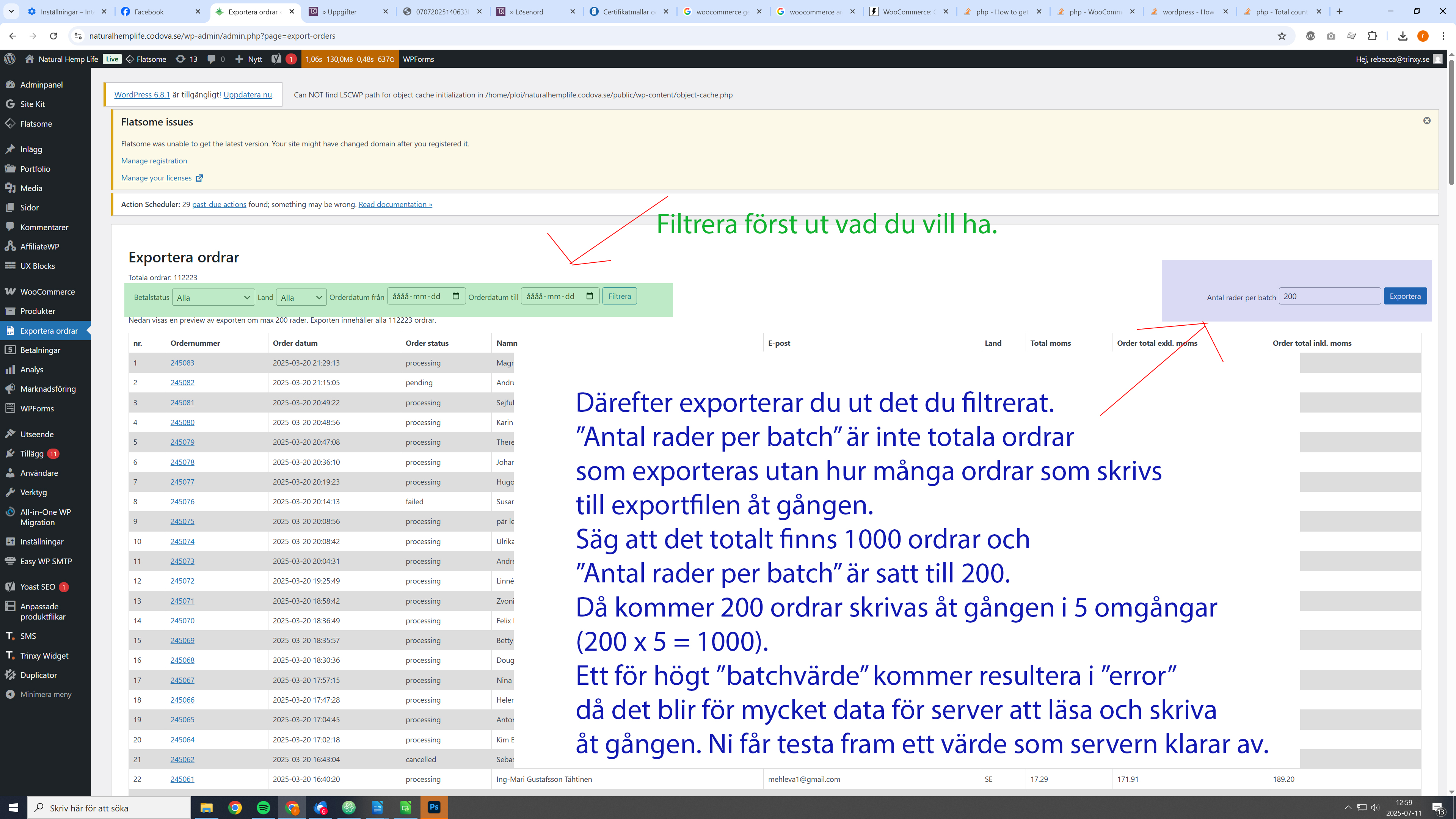Open comments bubble icon in admin bar
This screenshot has height=819, width=1456.
pos(212,59)
